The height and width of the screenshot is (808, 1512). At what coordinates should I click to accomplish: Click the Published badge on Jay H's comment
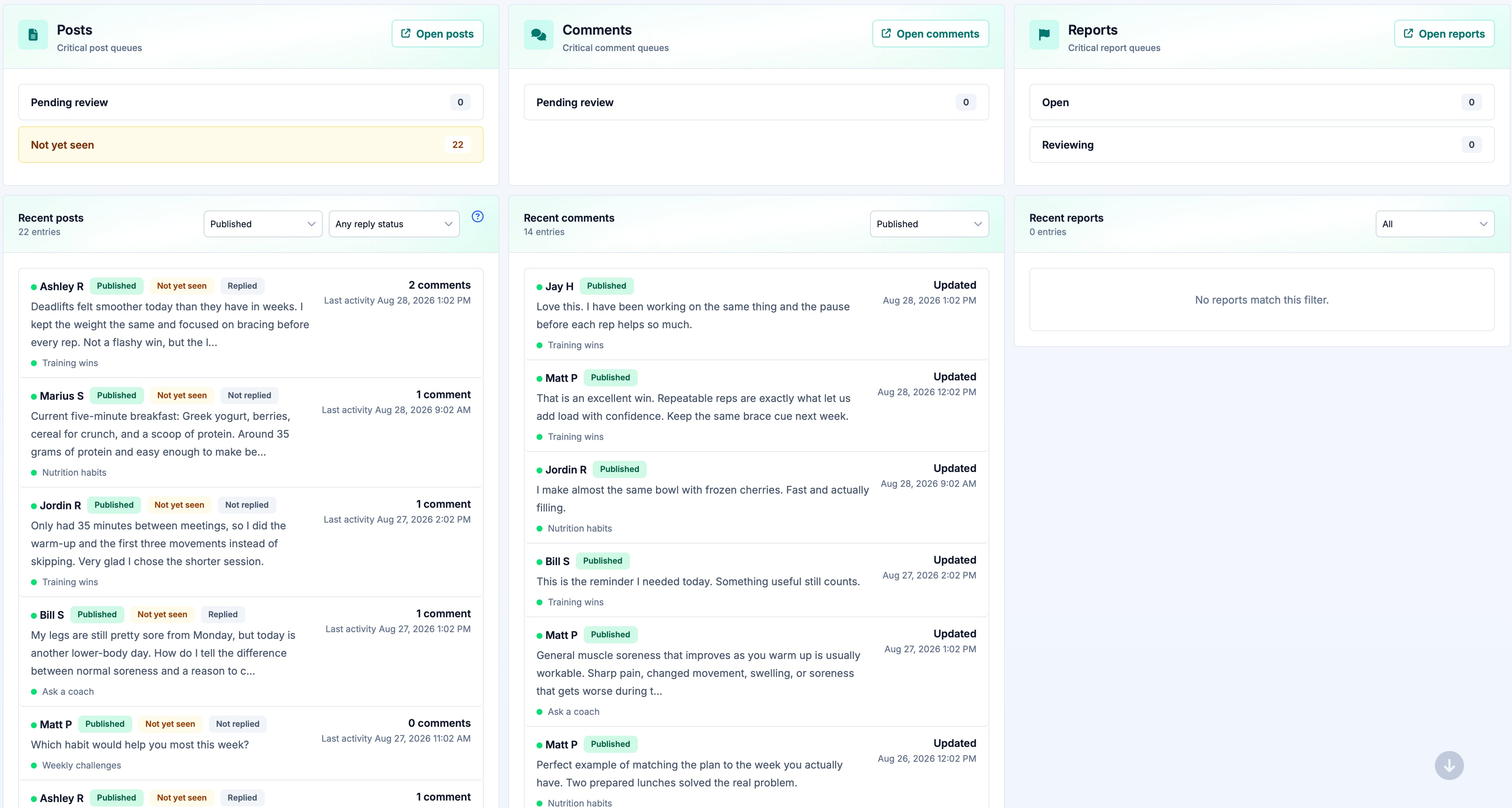coord(606,286)
